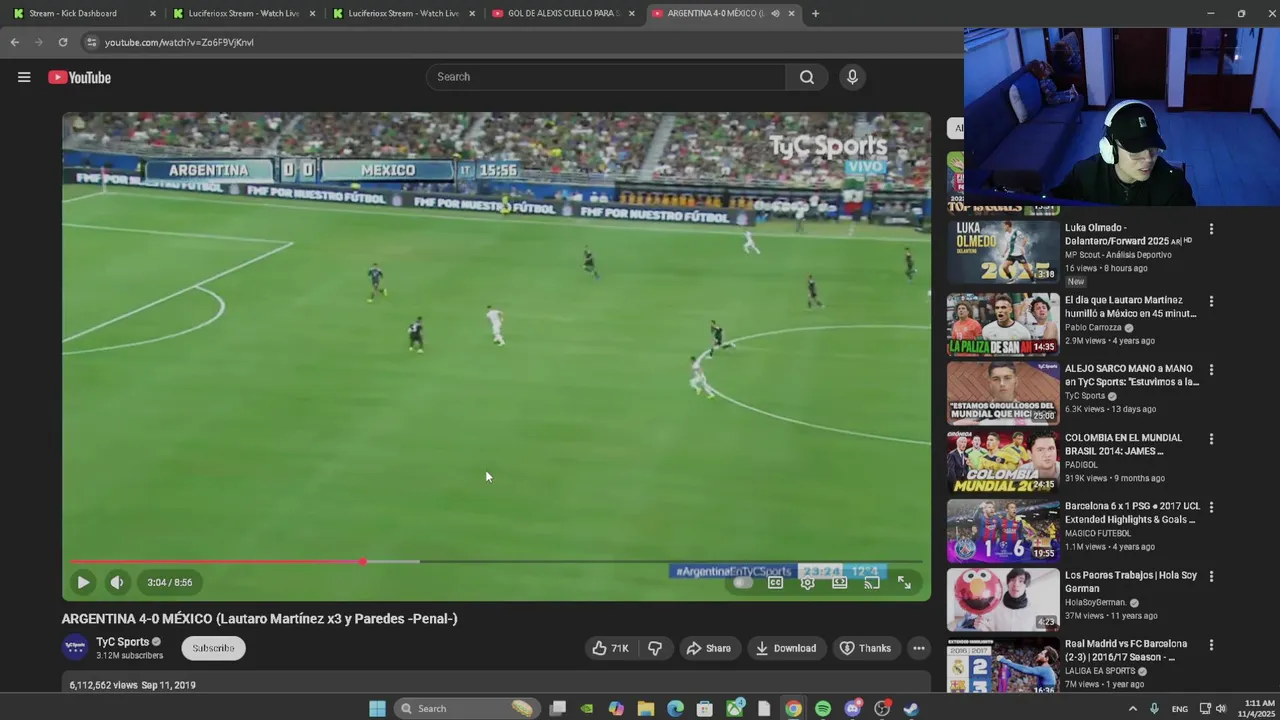Open the Barcelona 6 x 1 PSG video title
The width and height of the screenshot is (1280, 720).
(1132, 513)
